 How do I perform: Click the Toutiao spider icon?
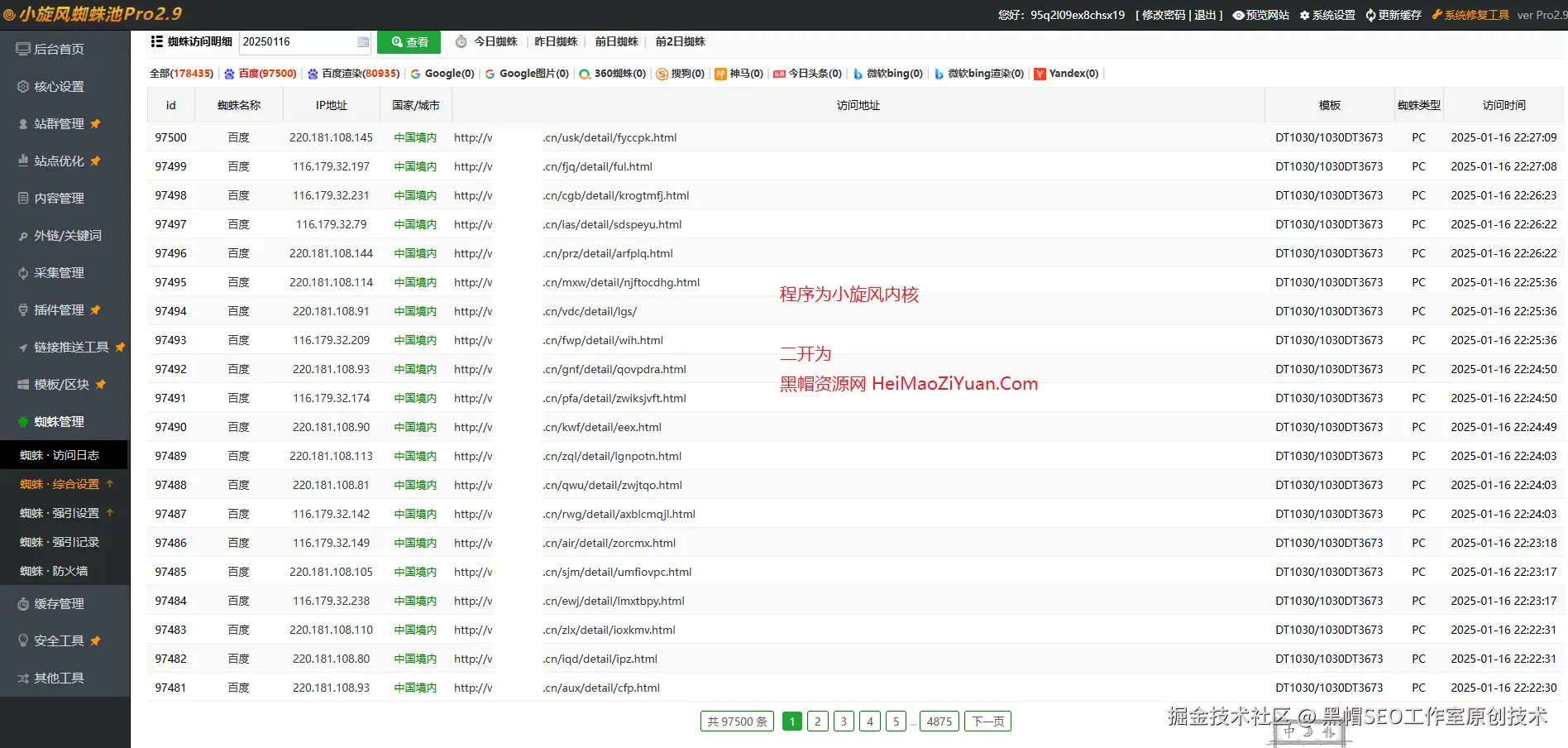(x=779, y=74)
